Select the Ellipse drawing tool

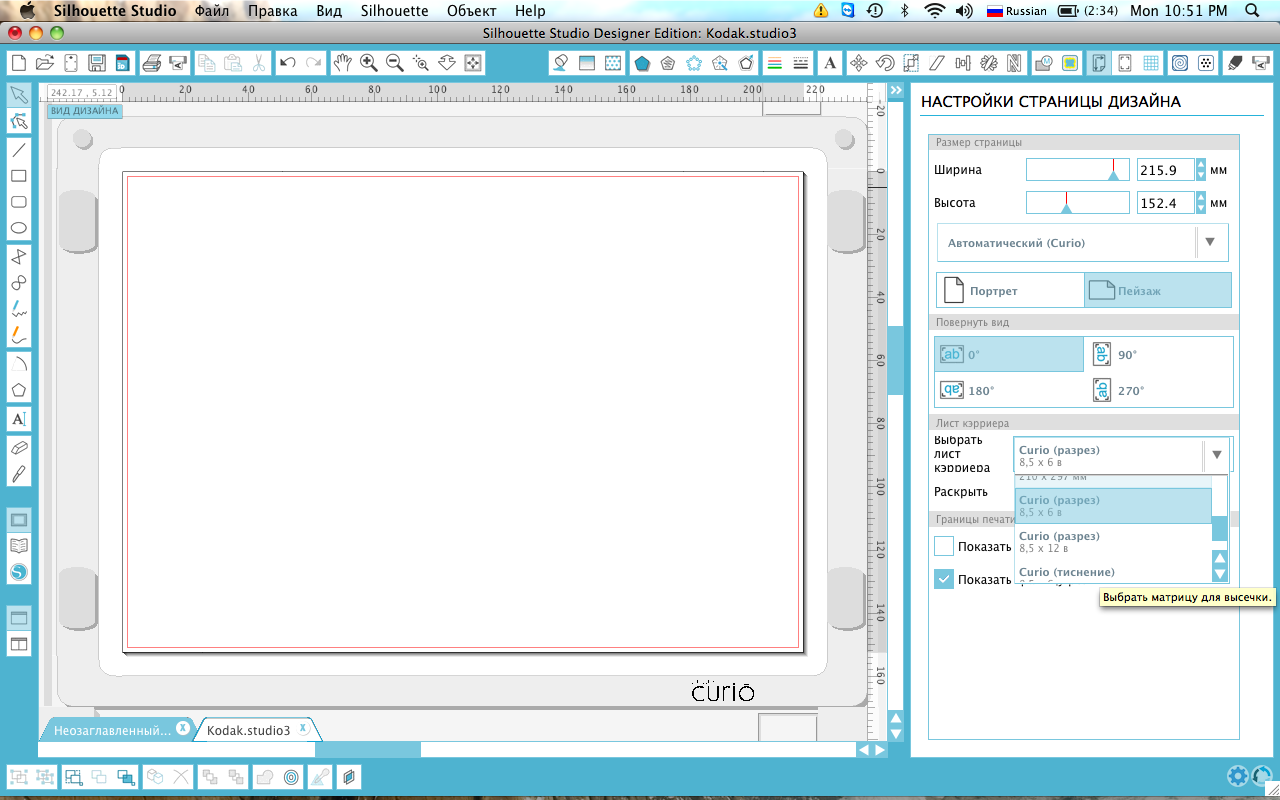point(18,228)
